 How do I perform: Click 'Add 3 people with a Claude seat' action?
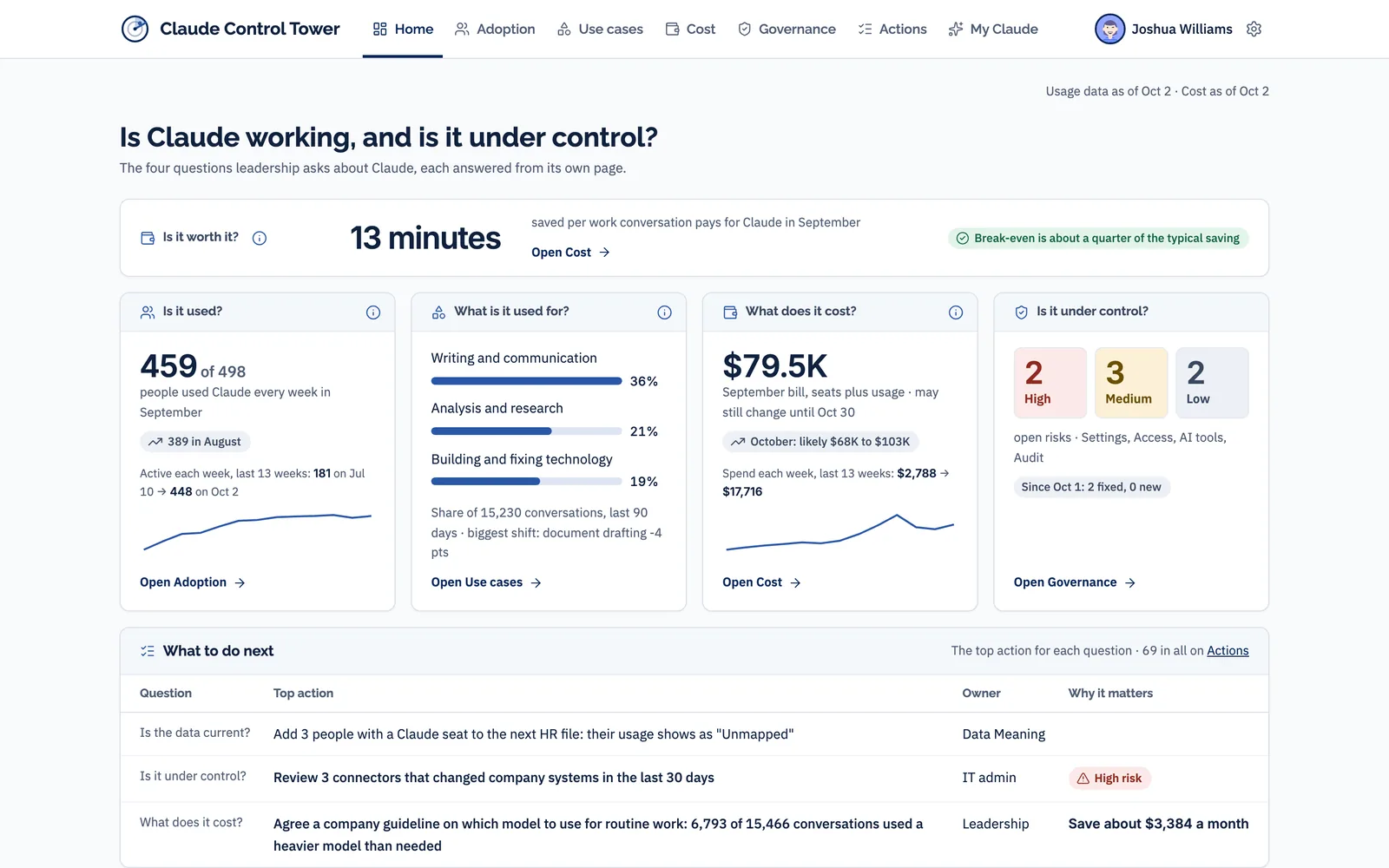(533, 734)
